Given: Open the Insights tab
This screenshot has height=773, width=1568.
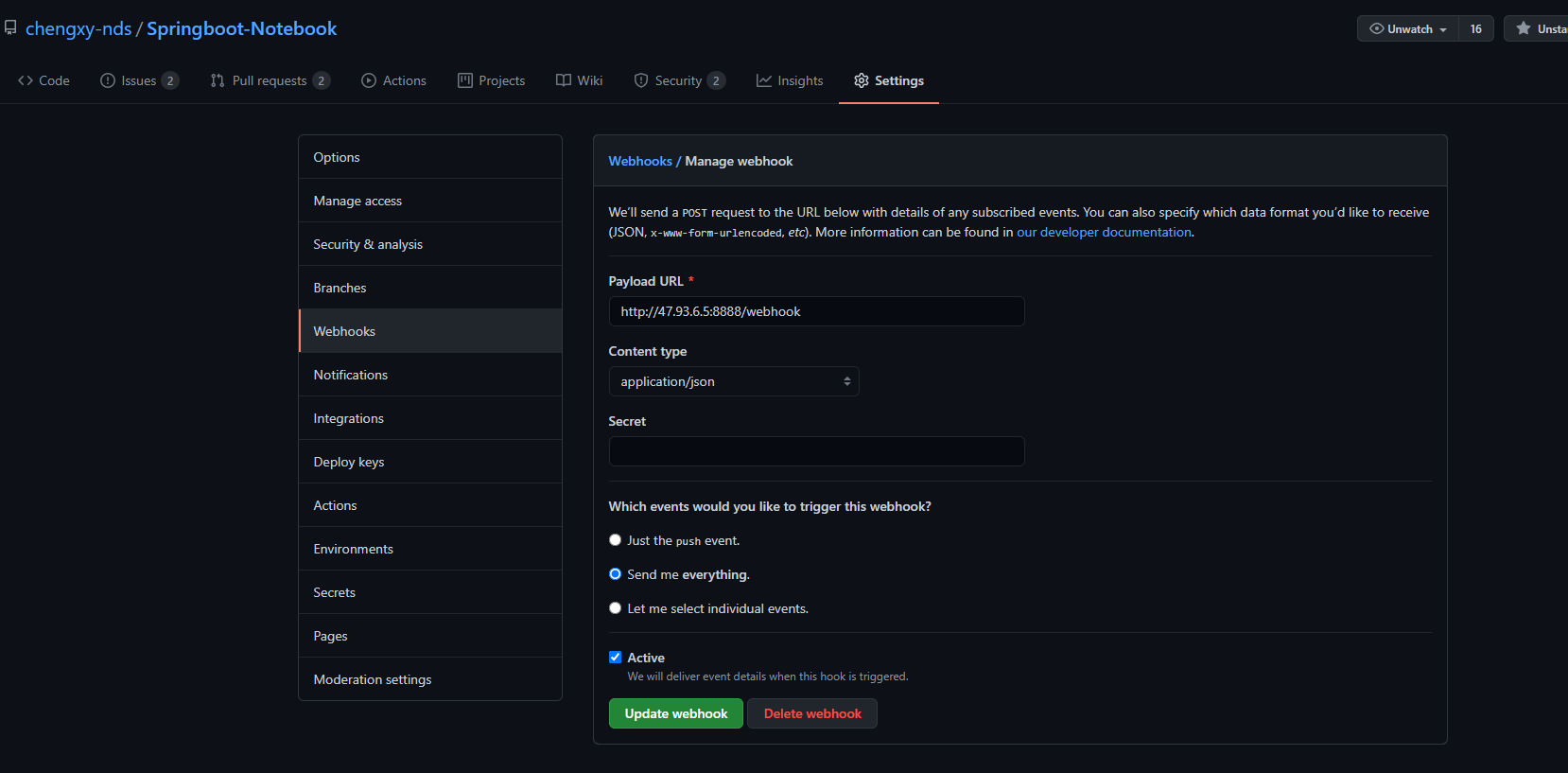Looking at the screenshot, I should pyautogui.click(x=790, y=80).
